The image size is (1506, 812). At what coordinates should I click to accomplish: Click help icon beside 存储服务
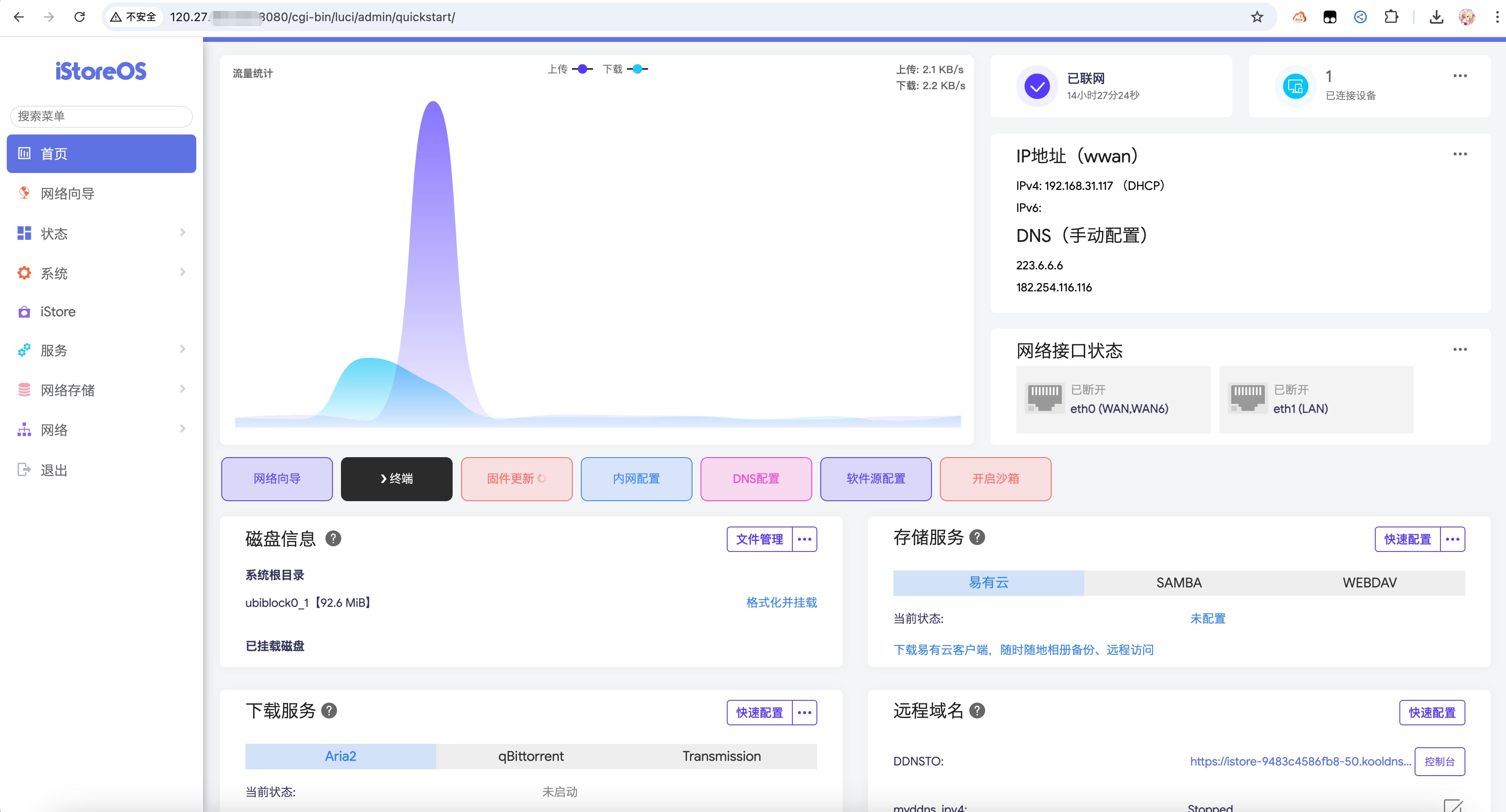tap(977, 537)
